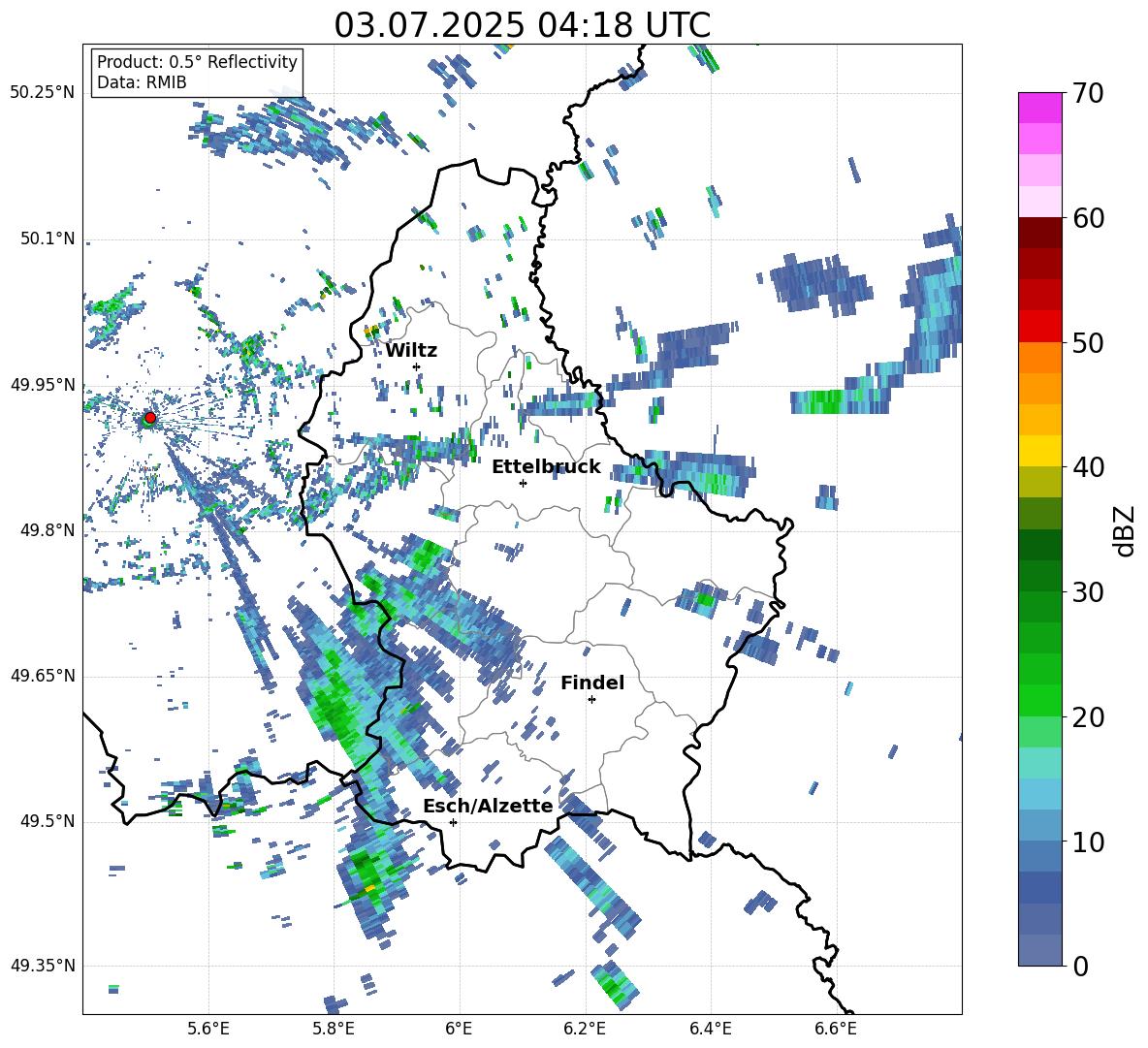Click the 49.95°N latitude label

click(x=43, y=385)
